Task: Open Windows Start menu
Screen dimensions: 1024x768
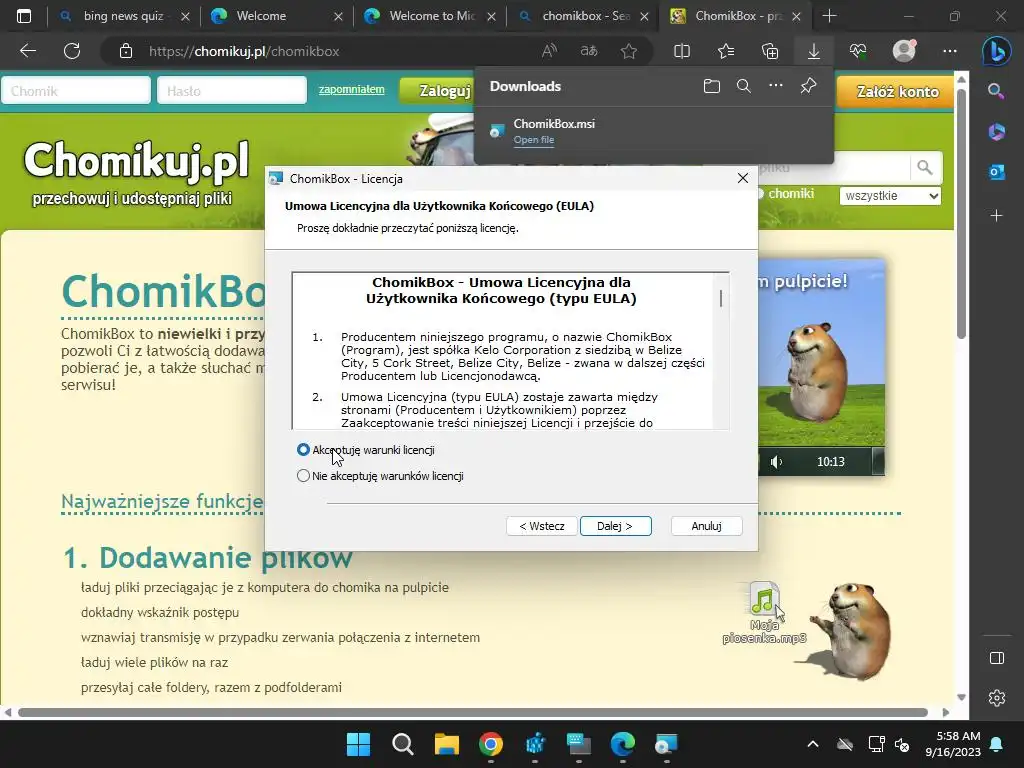Action: point(359,744)
